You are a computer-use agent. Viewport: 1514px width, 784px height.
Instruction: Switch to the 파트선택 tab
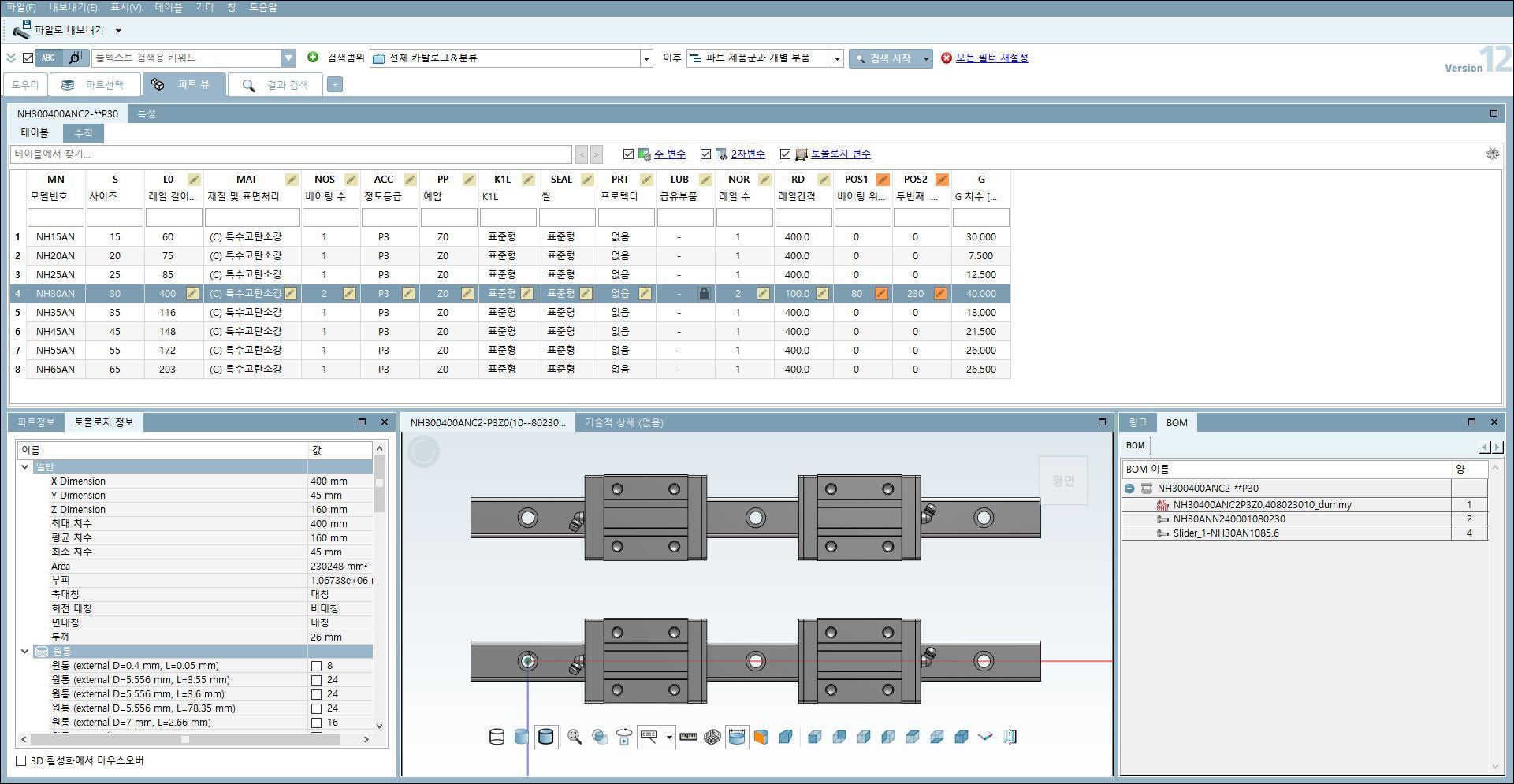pos(95,85)
